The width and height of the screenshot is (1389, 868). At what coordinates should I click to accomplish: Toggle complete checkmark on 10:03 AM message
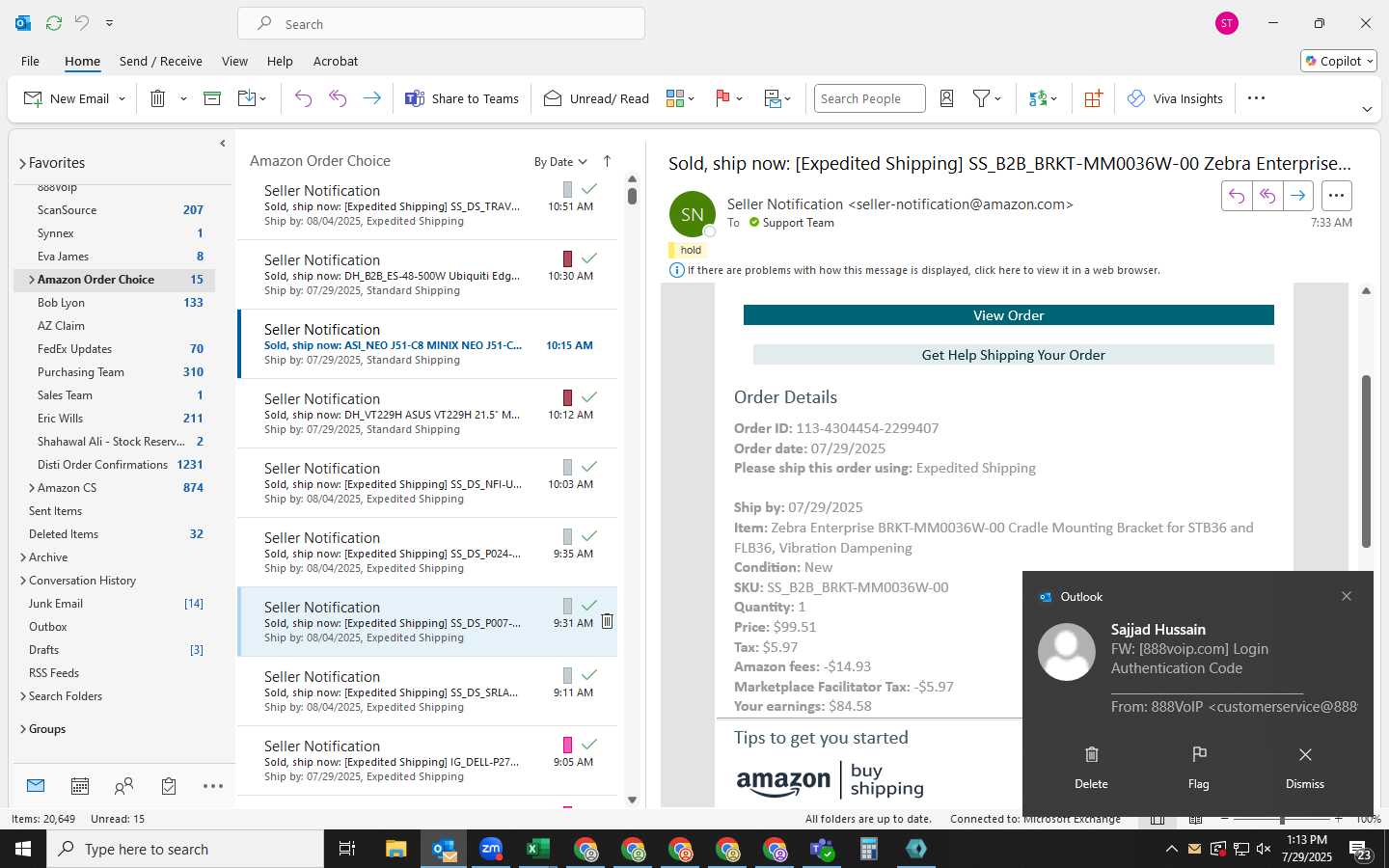589,467
